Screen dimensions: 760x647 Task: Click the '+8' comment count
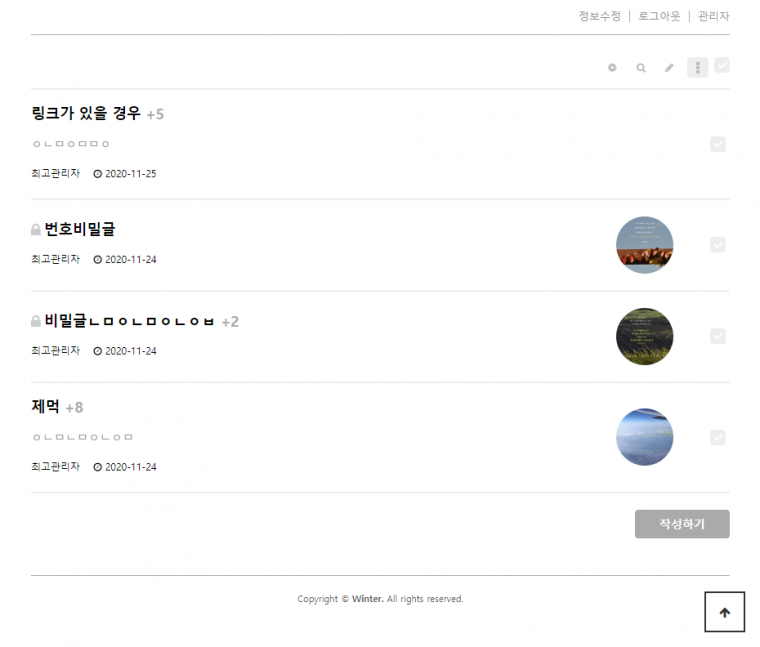pos(74,408)
